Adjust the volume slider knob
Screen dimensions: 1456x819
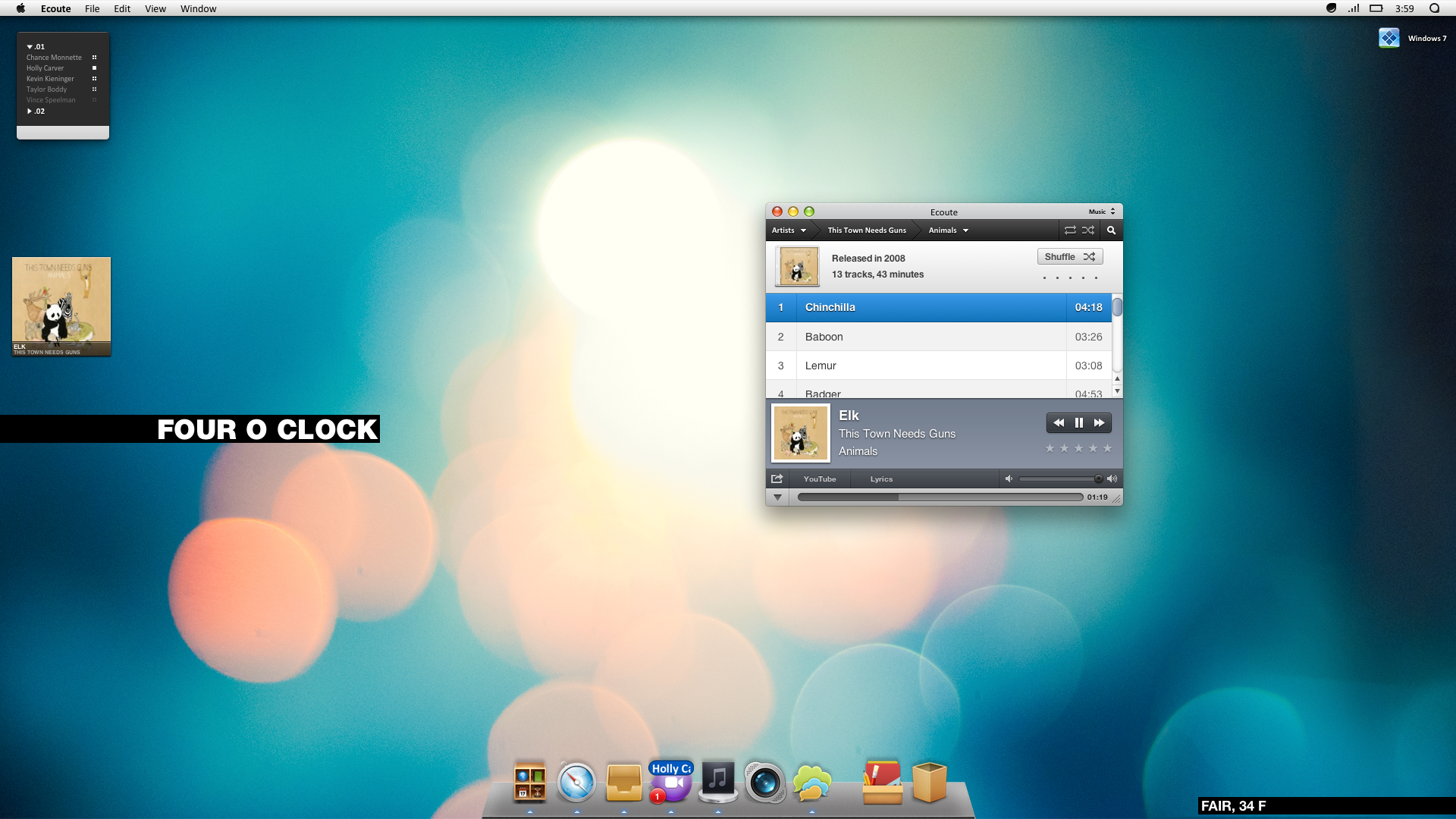(x=1098, y=479)
